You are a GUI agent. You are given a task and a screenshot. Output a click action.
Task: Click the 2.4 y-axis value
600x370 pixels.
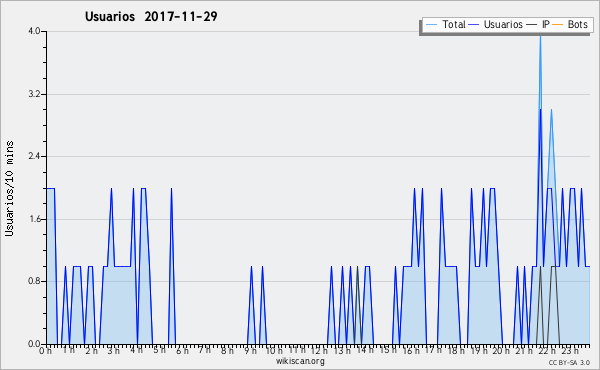pyautogui.click(x=34, y=156)
